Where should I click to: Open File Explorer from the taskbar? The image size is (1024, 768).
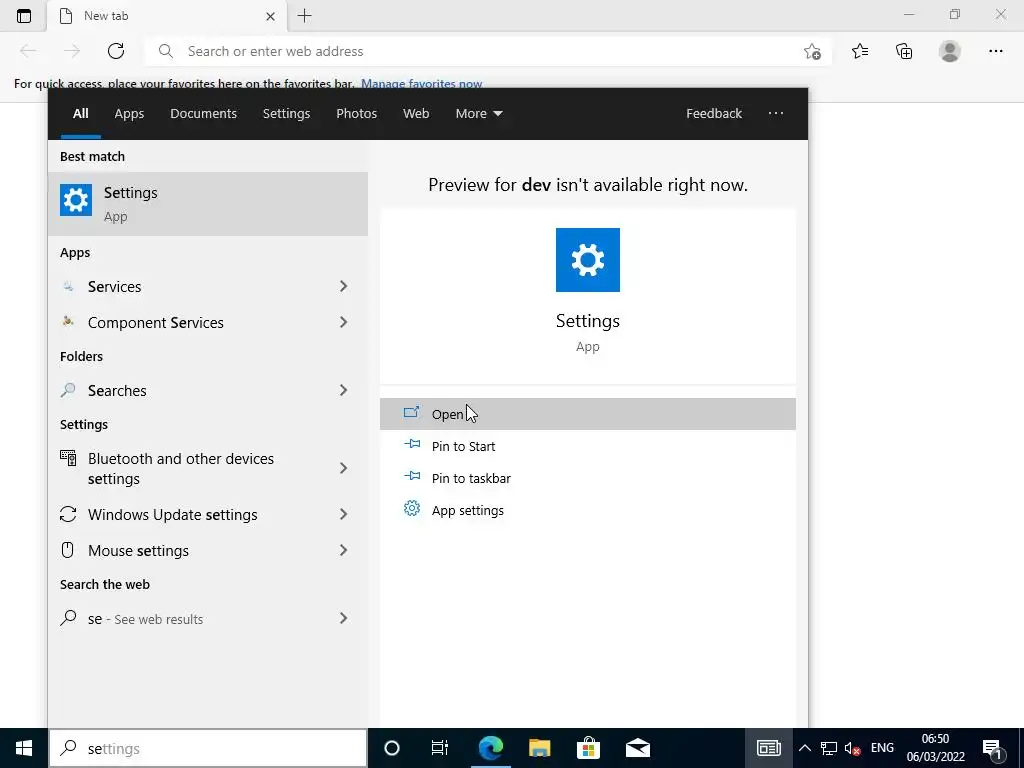click(539, 748)
